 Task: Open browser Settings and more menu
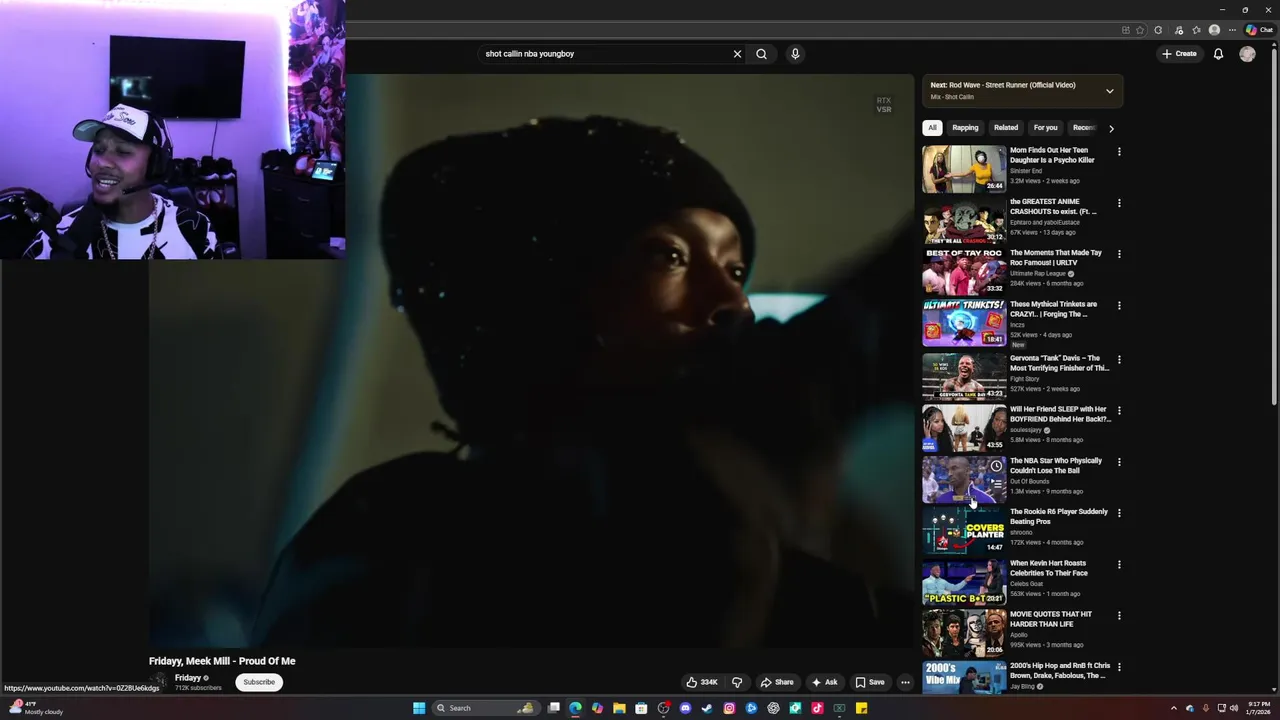(x=1232, y=30)
